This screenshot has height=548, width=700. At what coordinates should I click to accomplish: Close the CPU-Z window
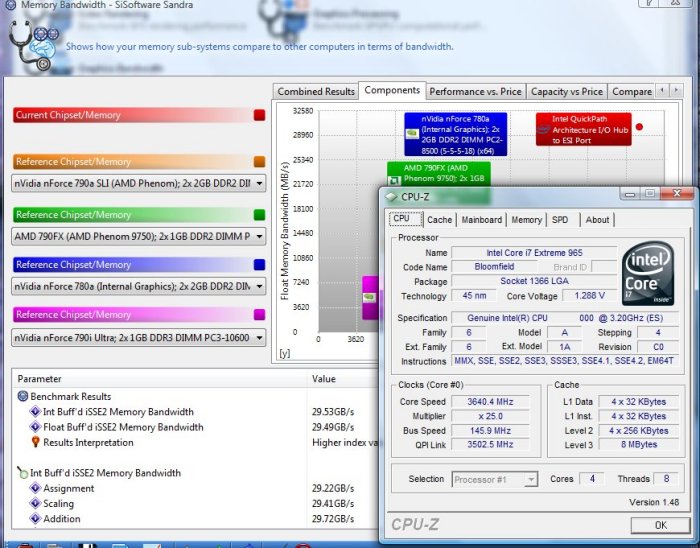[x=676, y=194]
